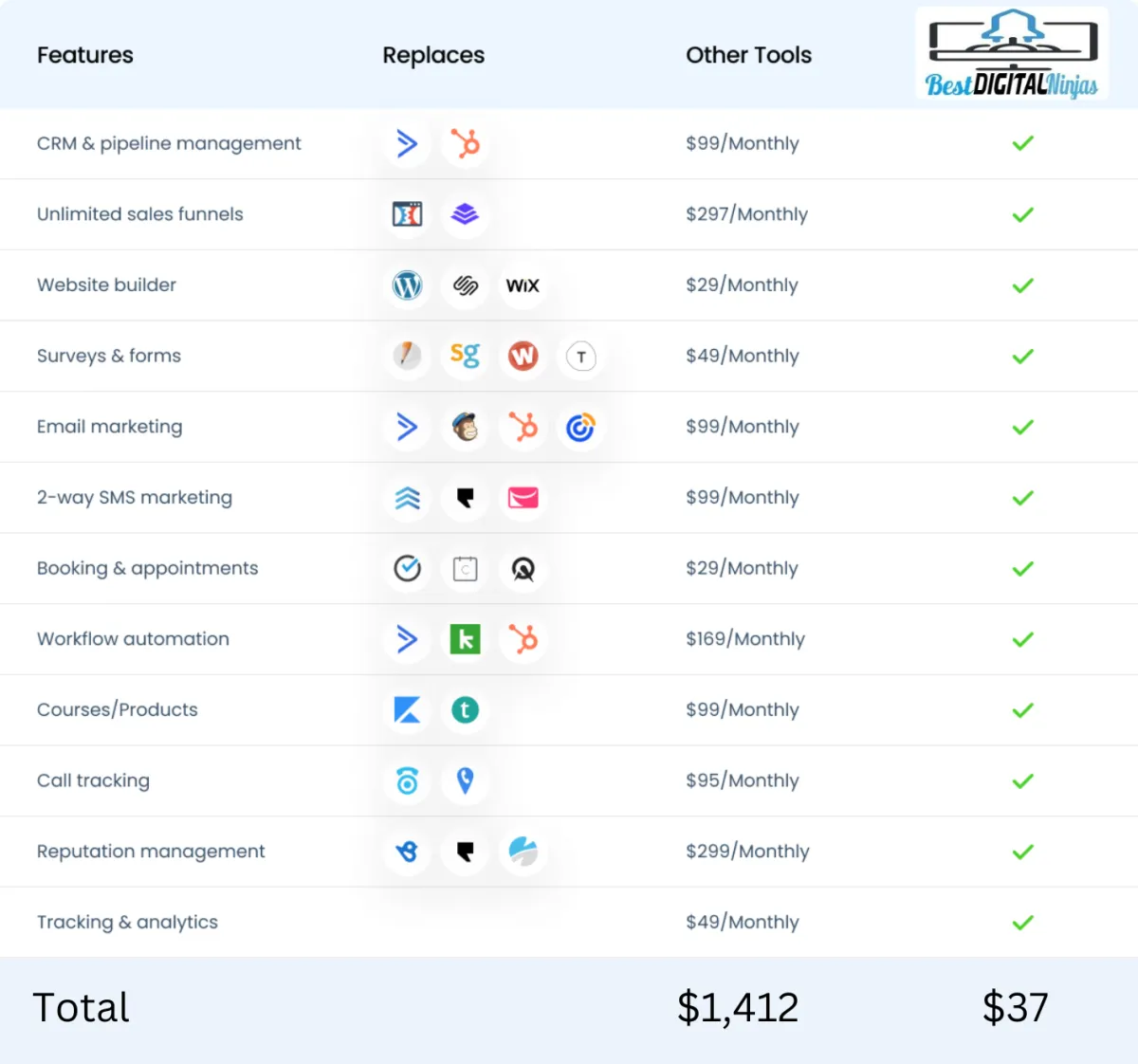
Task: Click the circled 'T' Typeform logo
Action: (580, 356)
